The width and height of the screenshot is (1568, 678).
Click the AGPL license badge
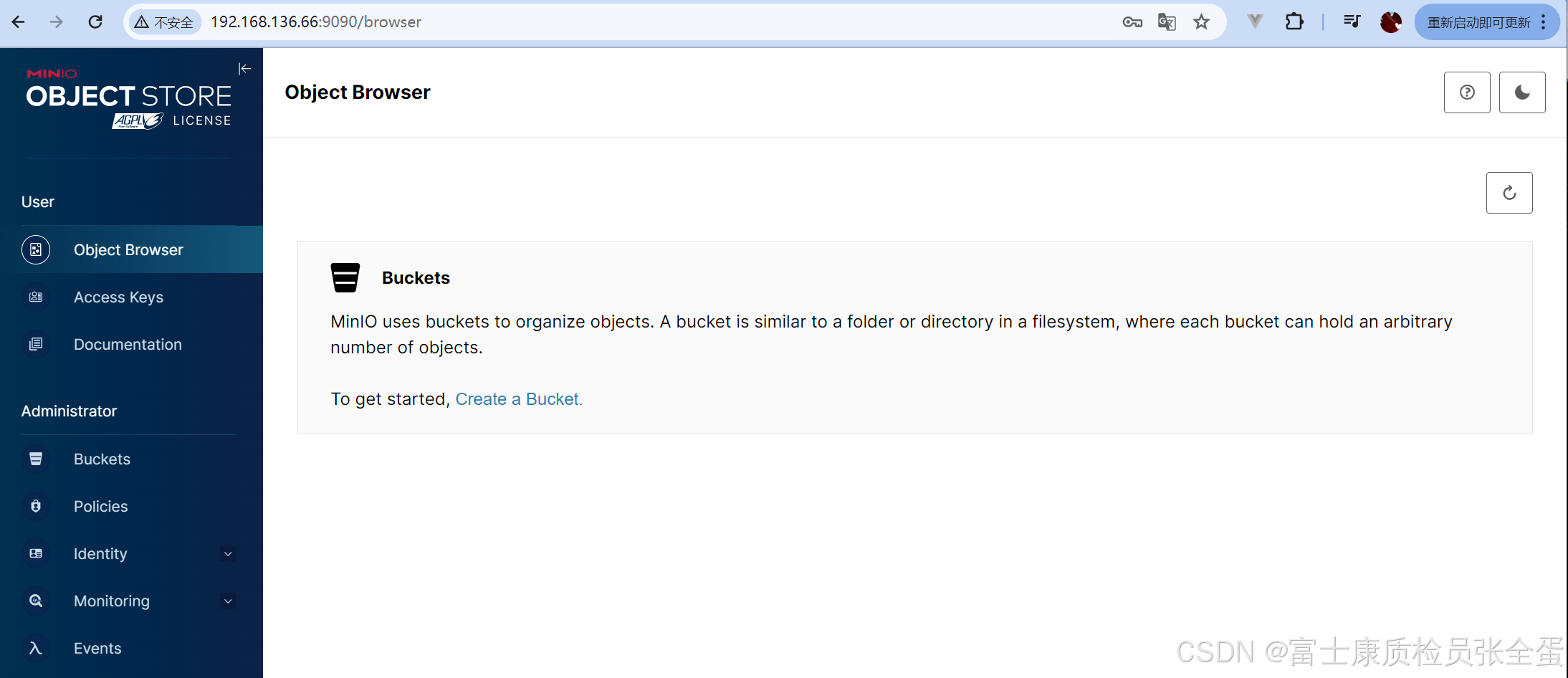point(137,121)
